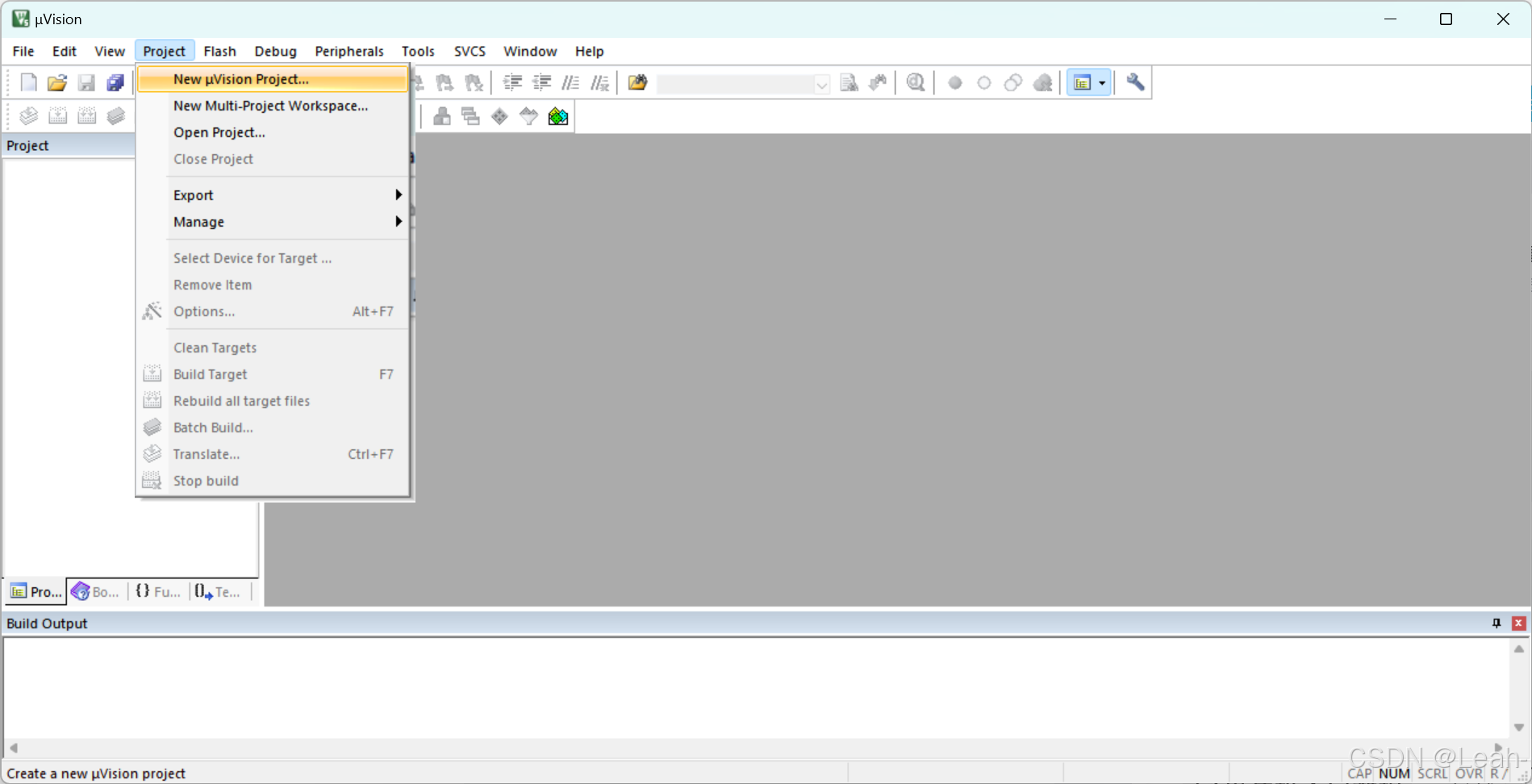1532x784 pixels.
Task: Click the Comment selection icon
Action: pos(570,82)
